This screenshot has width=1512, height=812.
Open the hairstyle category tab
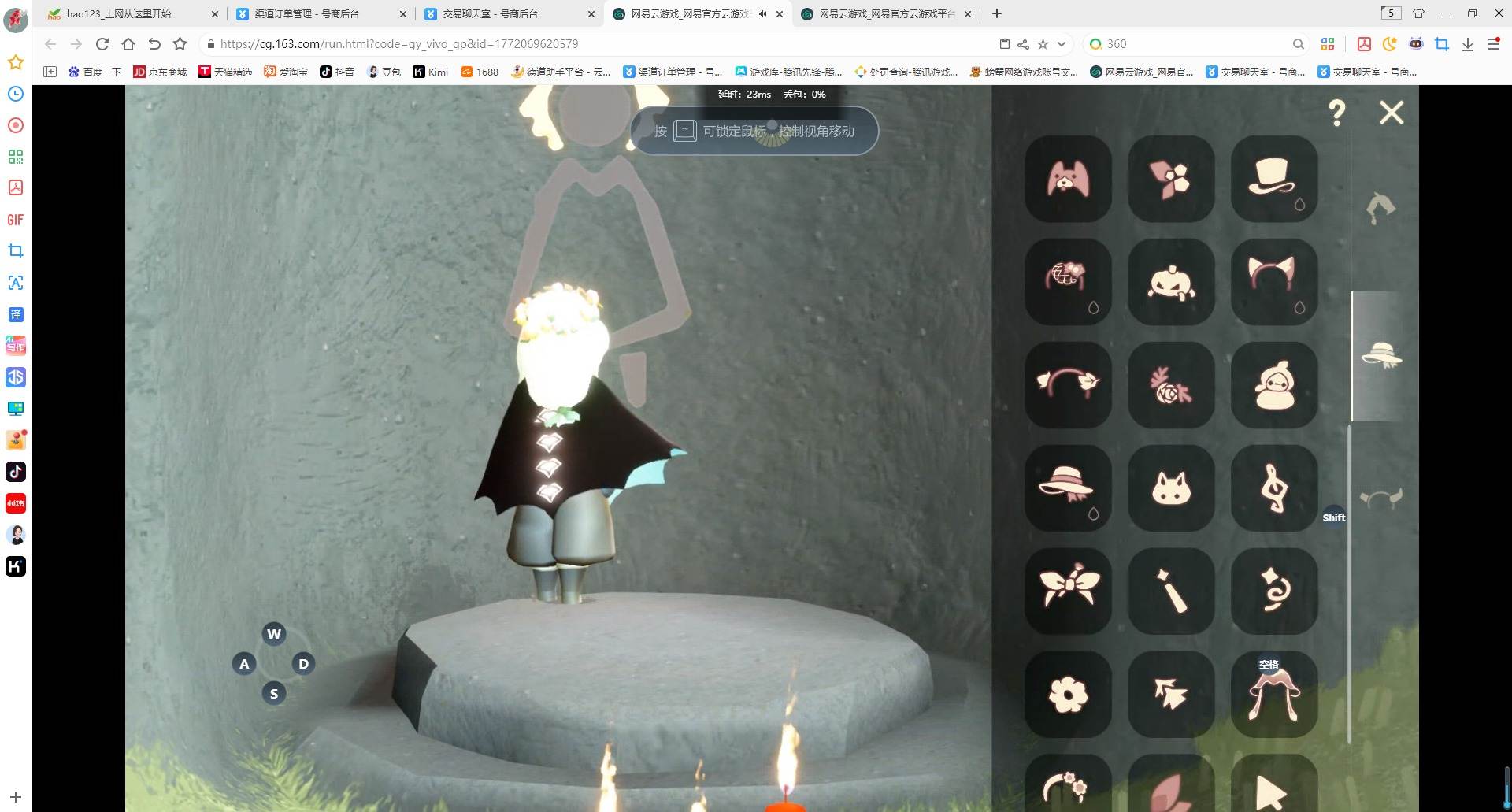tap(1380, 208)
